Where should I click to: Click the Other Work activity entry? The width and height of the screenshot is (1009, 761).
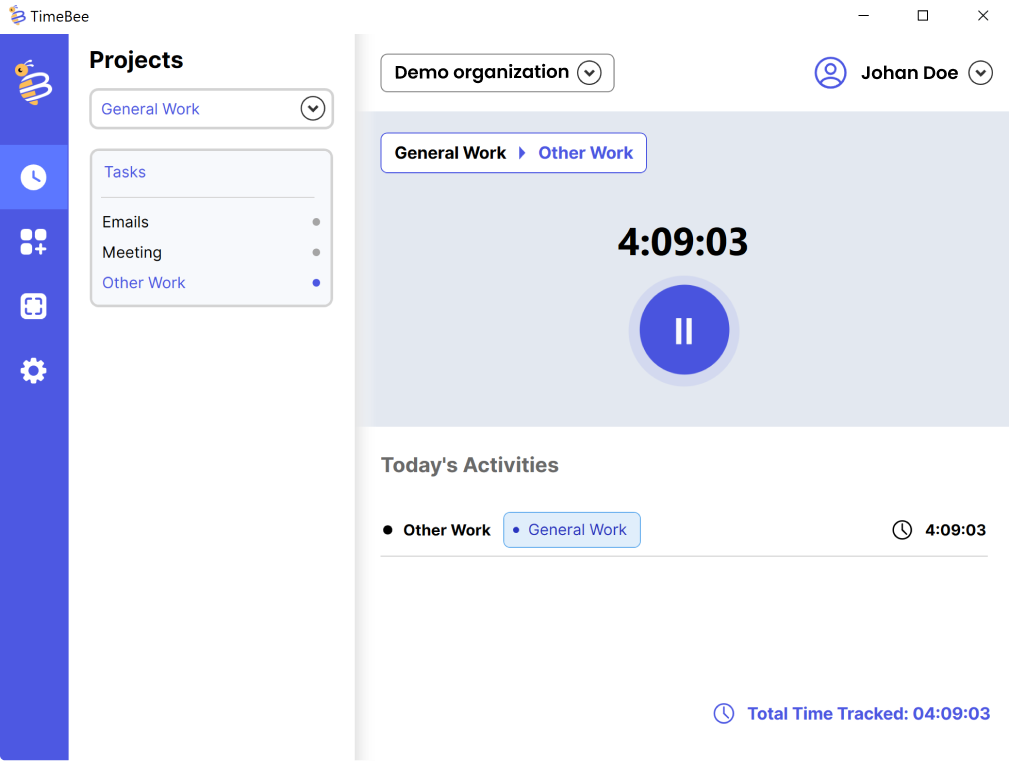pyautogui.click(x=446, y=530)
